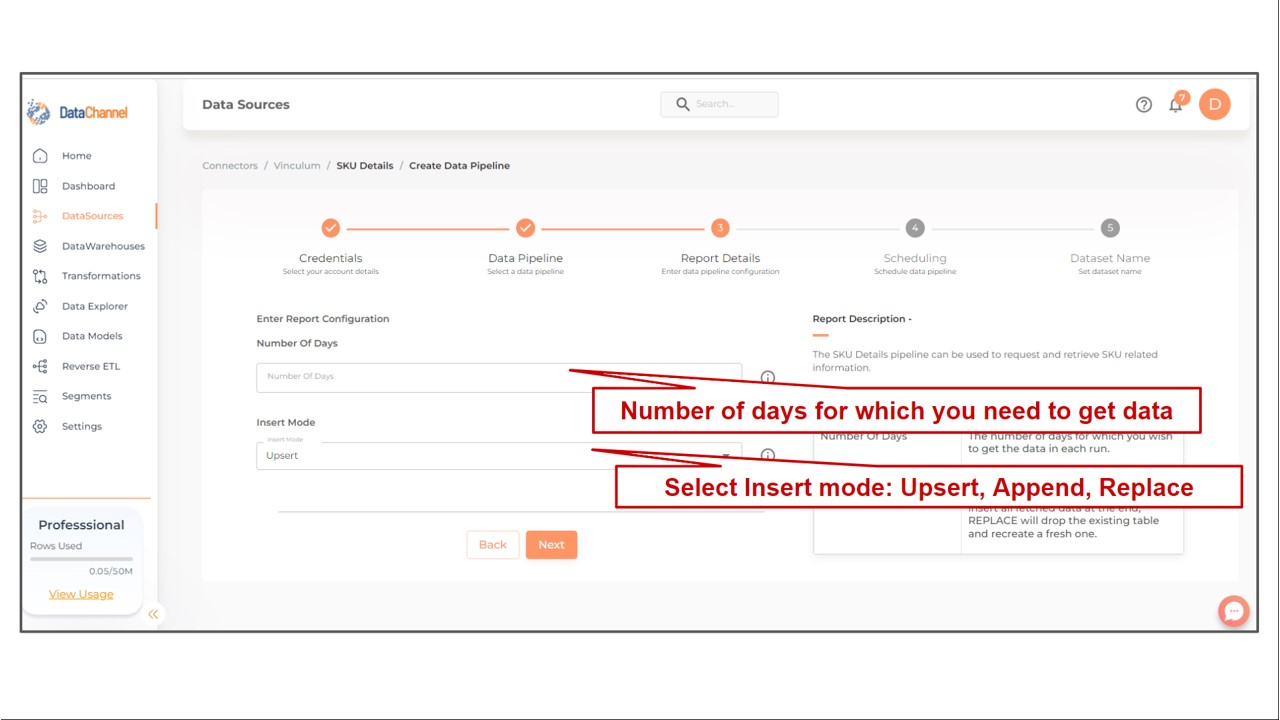Click the Rows Used progress bar
Screen dimensions: 1280x720
(x=81, y=559)
